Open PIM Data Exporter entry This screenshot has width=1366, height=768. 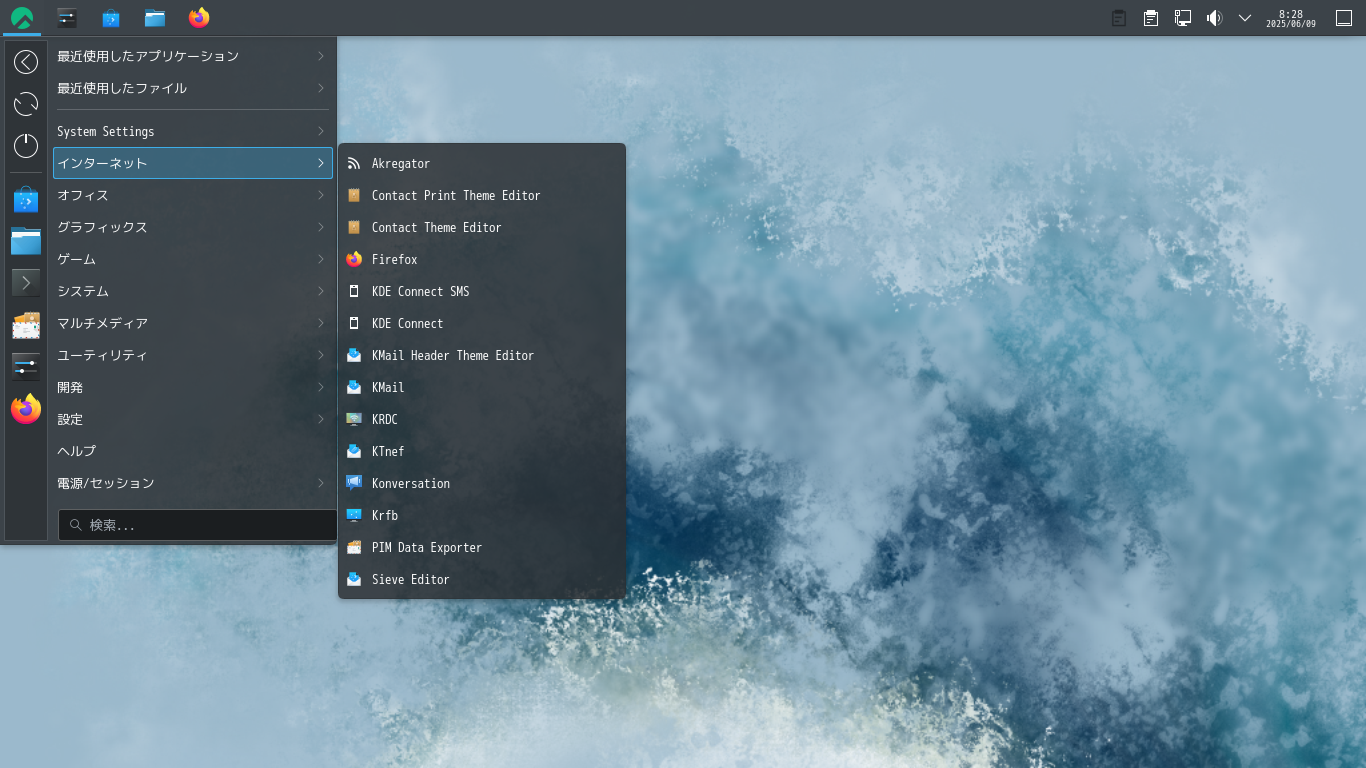point(482,547)
